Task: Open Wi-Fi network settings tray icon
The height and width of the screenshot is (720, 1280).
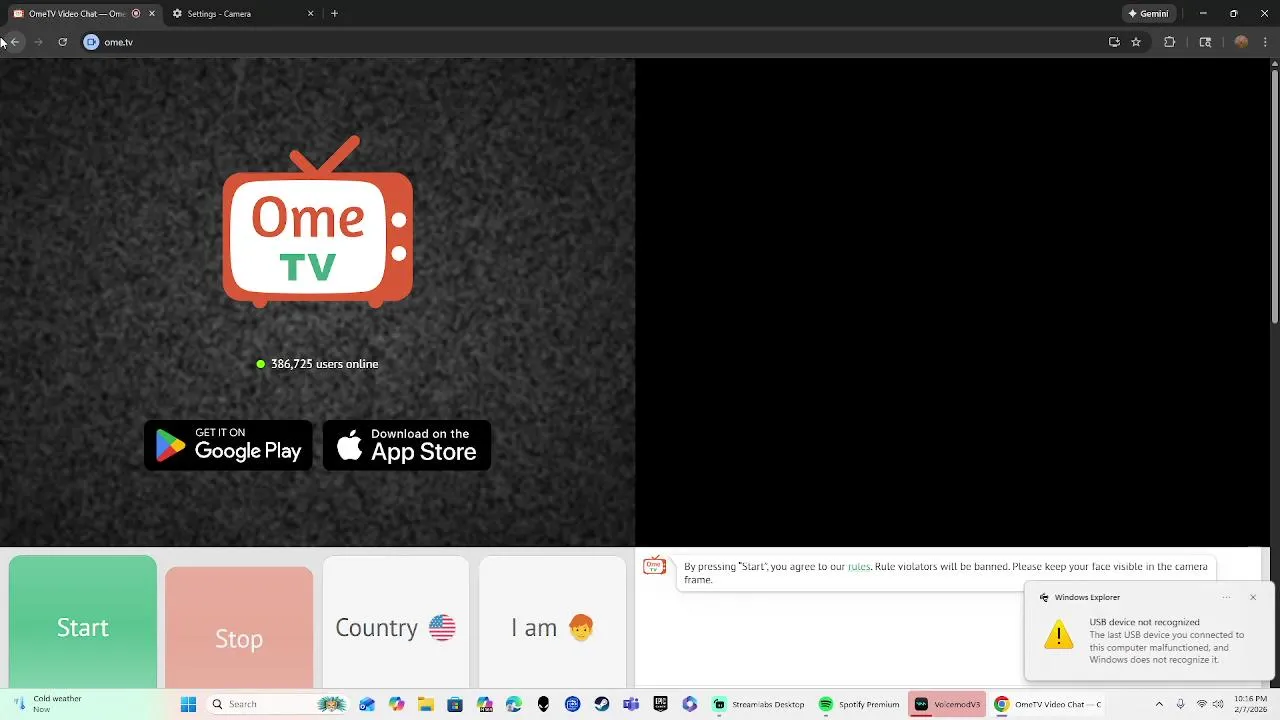Action: tap(1202, 704)
